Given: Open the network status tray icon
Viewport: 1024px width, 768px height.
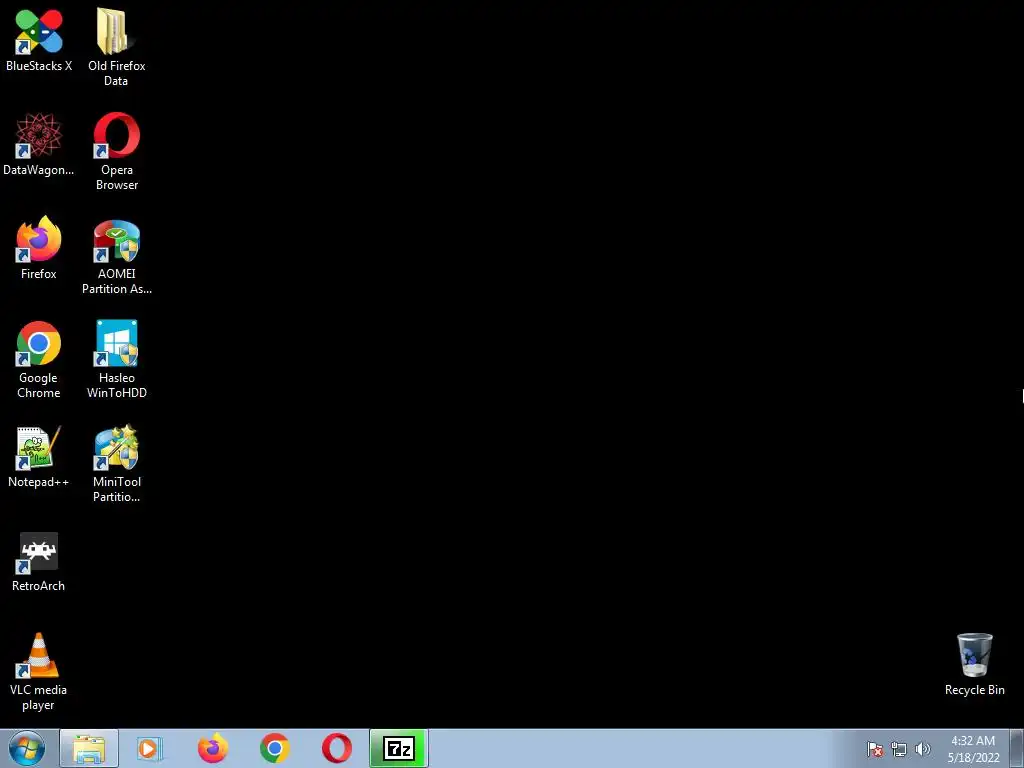Looking at the screenshot, I should pyautogui.click(x=899, y=749).
